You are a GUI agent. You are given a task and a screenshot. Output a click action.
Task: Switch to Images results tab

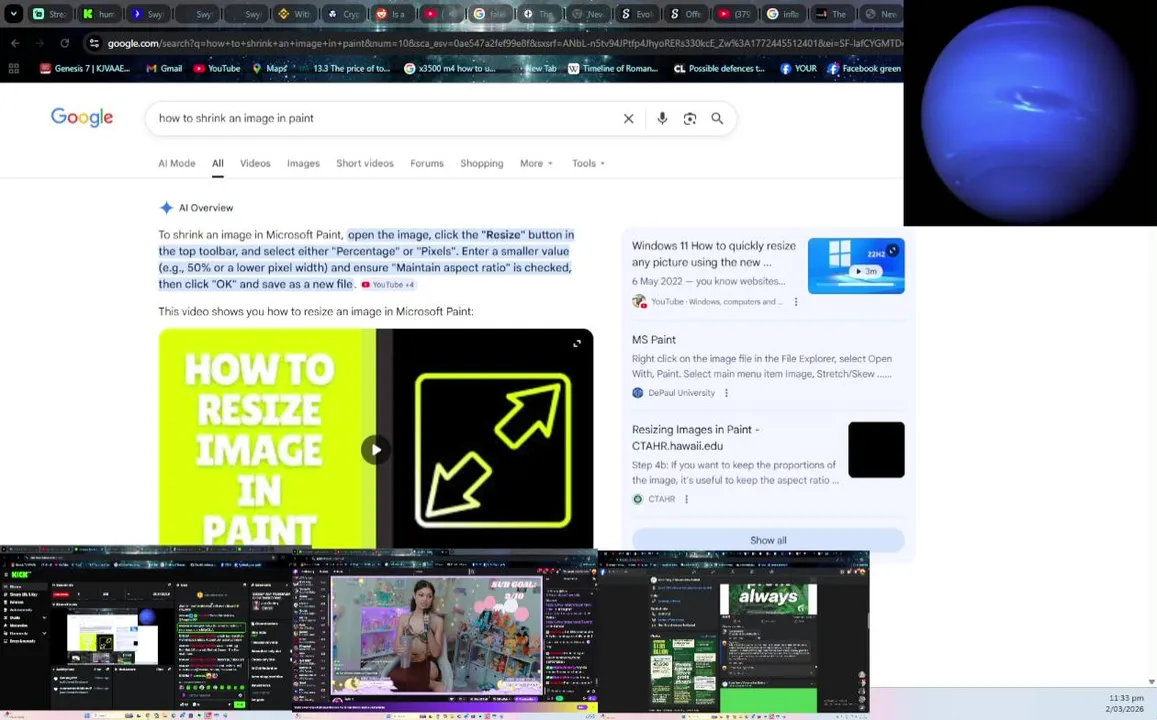[x=303, y=163]
